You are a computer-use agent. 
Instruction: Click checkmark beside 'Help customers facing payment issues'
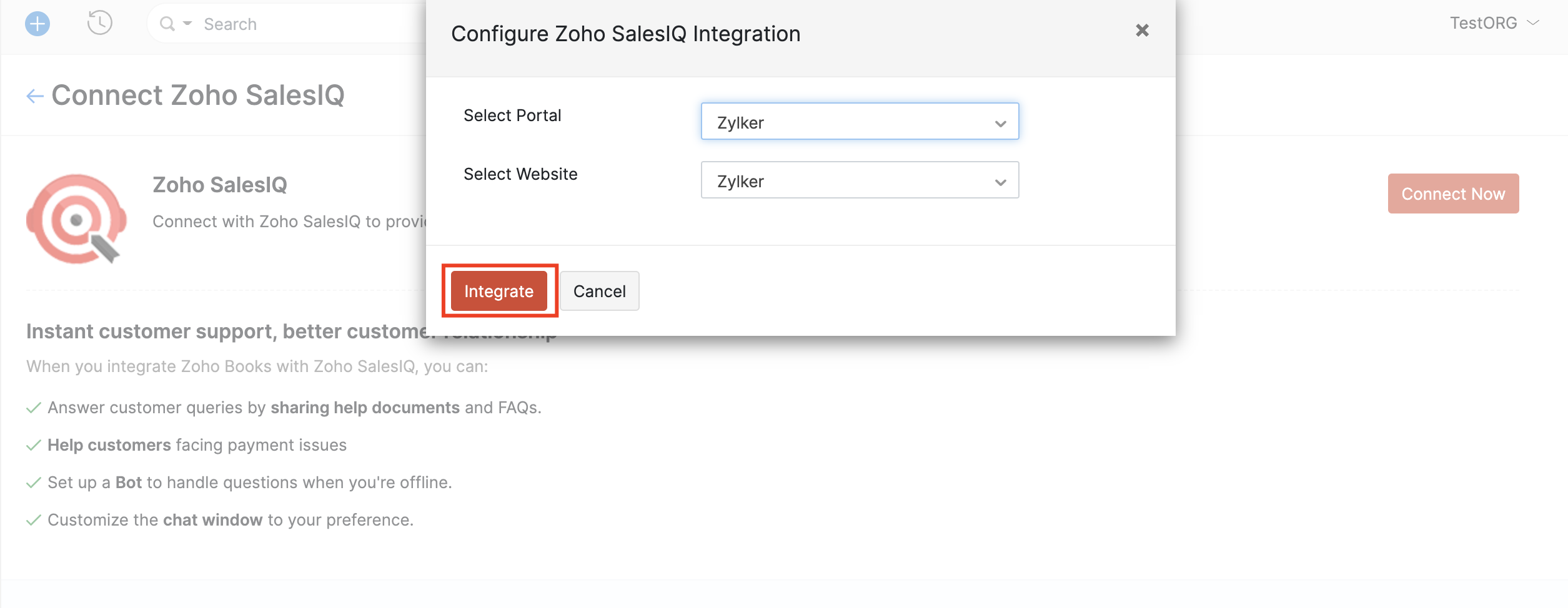pyautogui.click(x=34, y=446)
